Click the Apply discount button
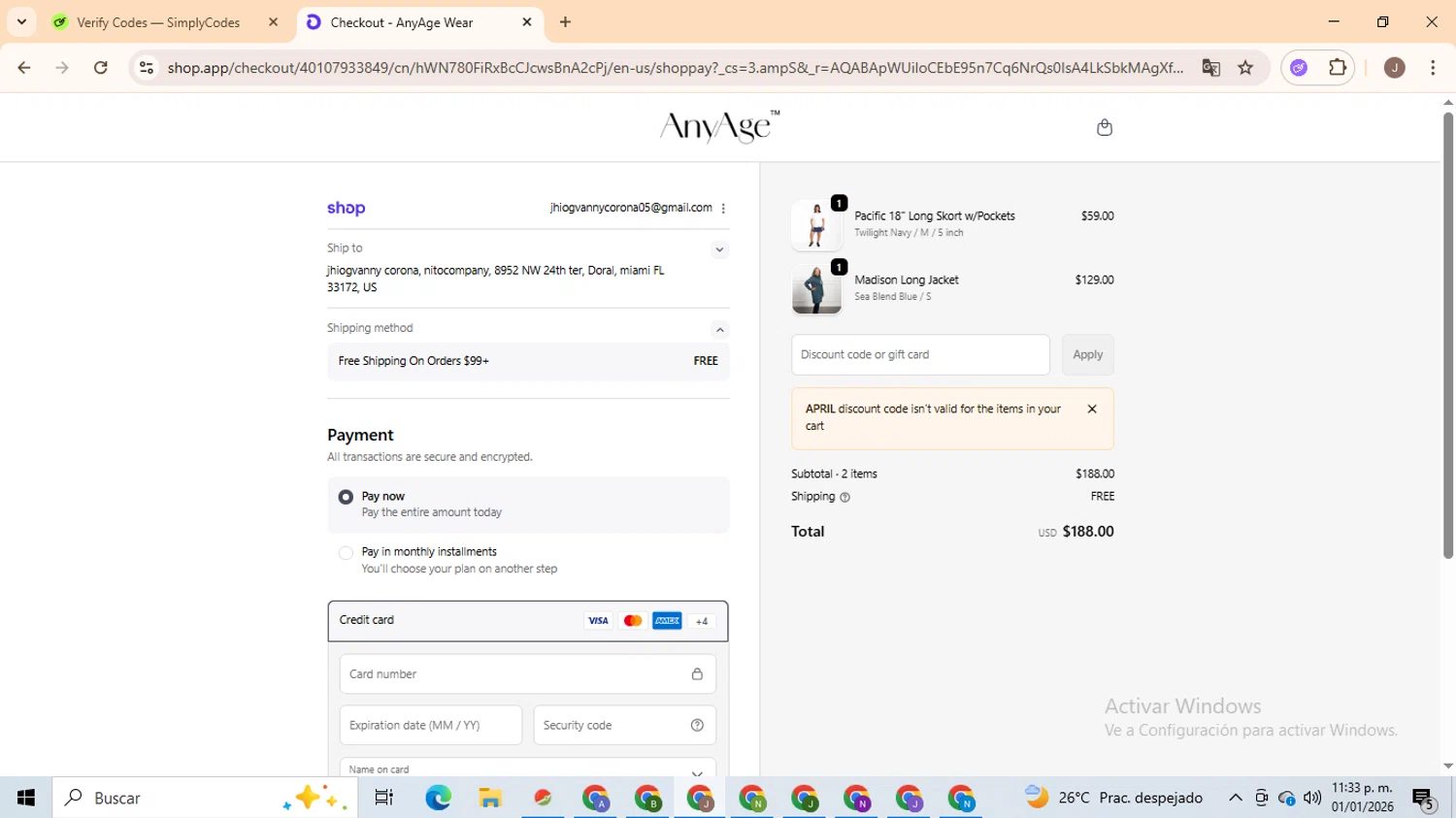The height and width of the screenshot is (818, 1456). 1087,354
